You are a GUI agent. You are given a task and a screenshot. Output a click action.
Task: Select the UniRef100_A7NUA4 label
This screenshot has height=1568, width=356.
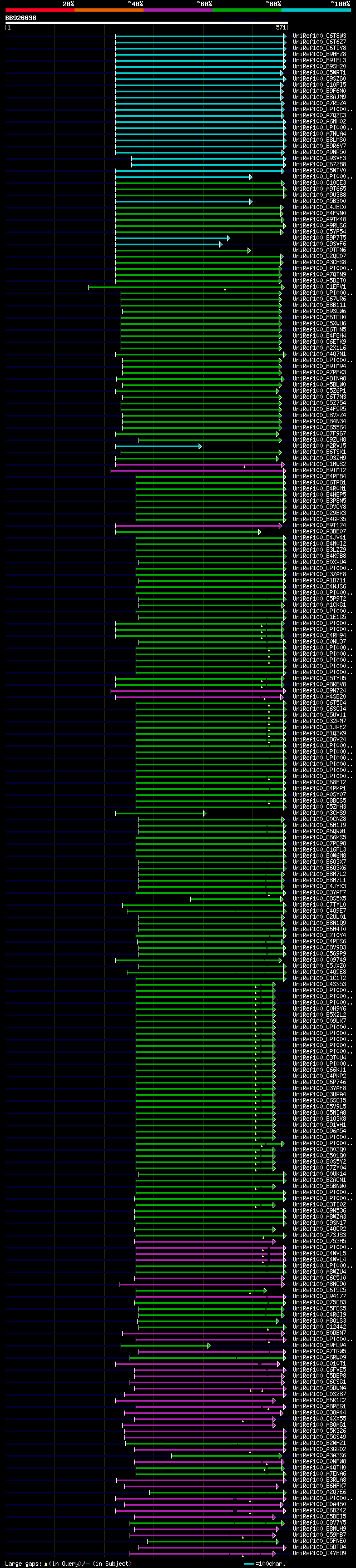(319, 134)
